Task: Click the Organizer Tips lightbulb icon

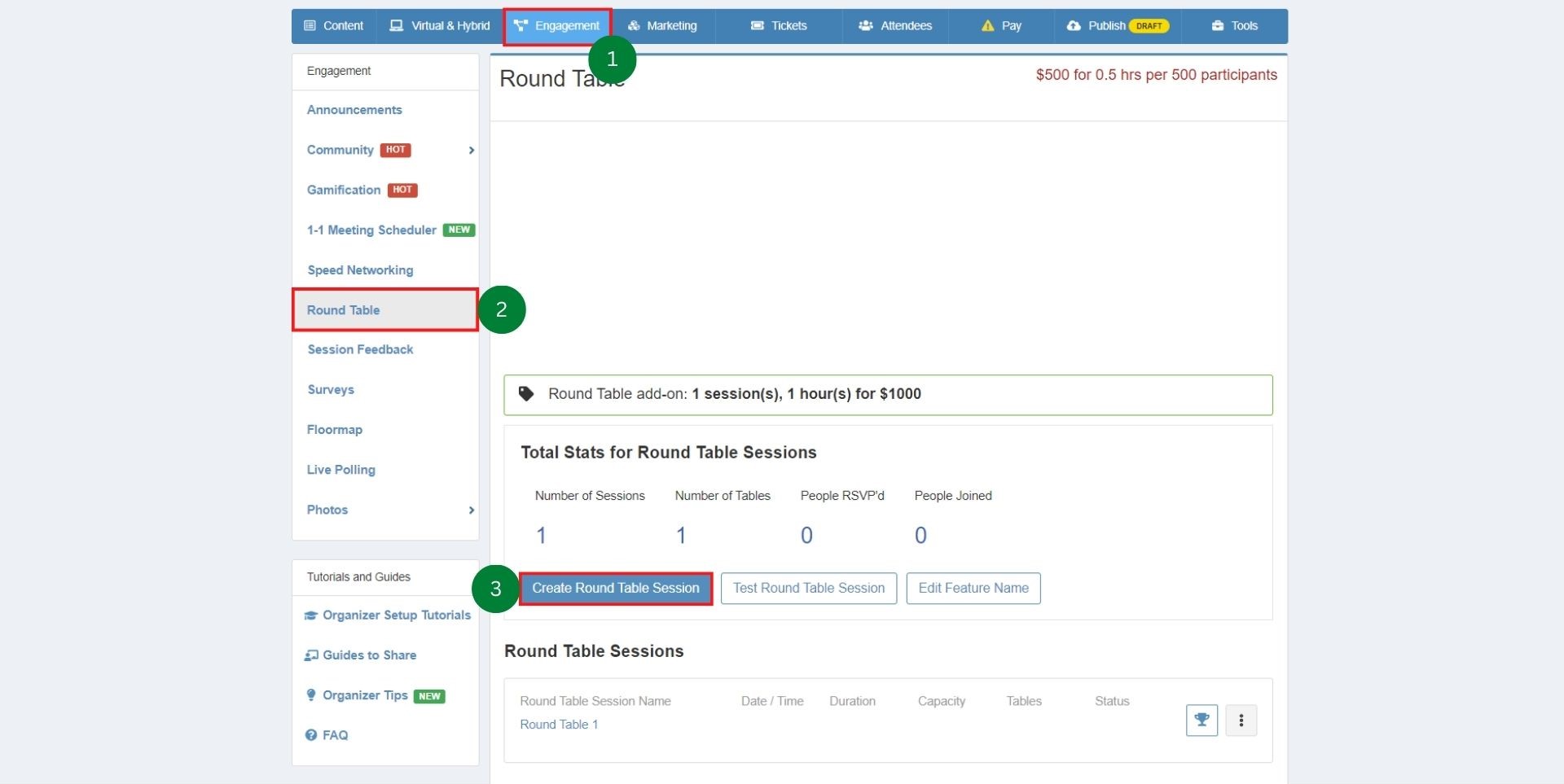Action: tap(311, 695)
